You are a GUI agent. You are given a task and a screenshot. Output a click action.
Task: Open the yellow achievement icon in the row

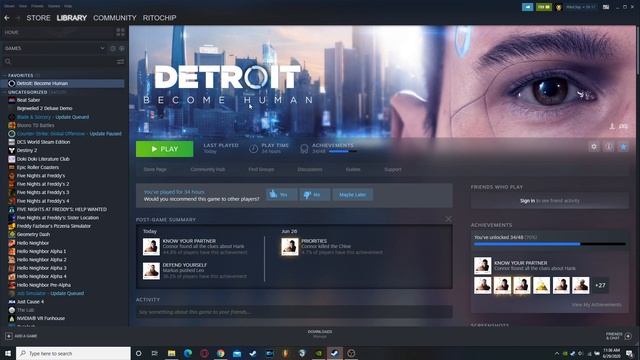pos(542,285)
